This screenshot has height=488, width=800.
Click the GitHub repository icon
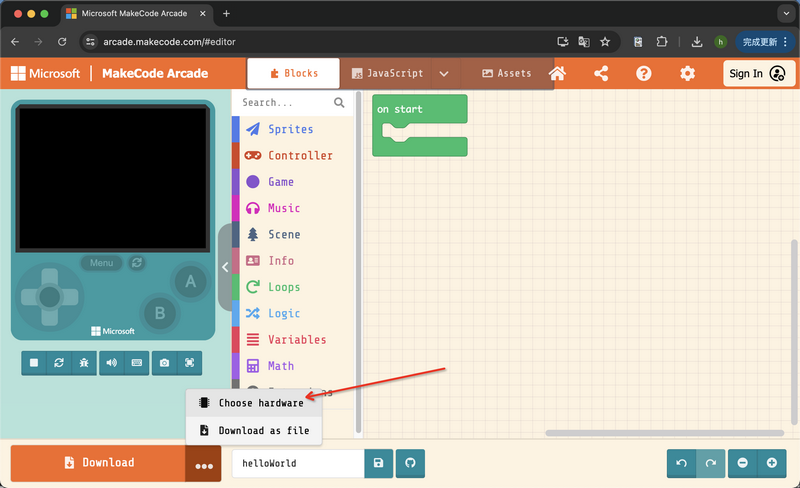408,463
